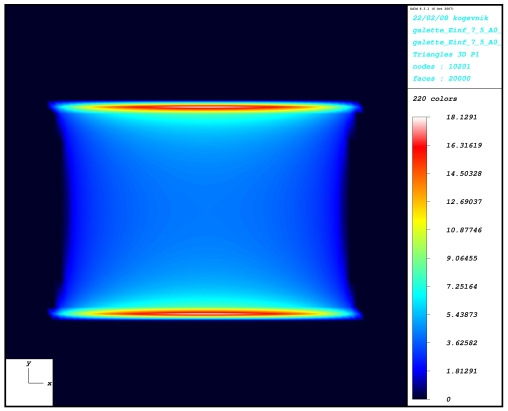Click the x axis label

[x=49, y=384]
